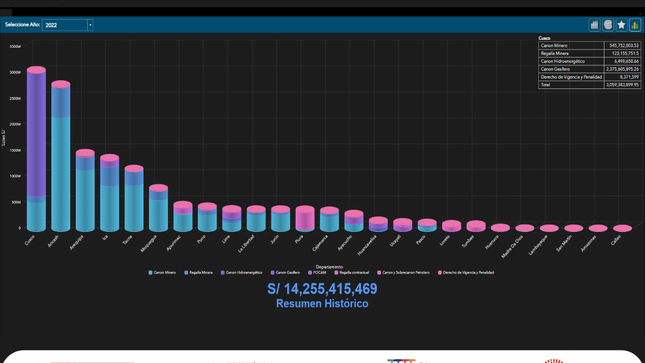Click the purple Canon Gasífero segment of Cusco bar
The height and width of the screenshot is (363, 645).
[x=36, y=136]
